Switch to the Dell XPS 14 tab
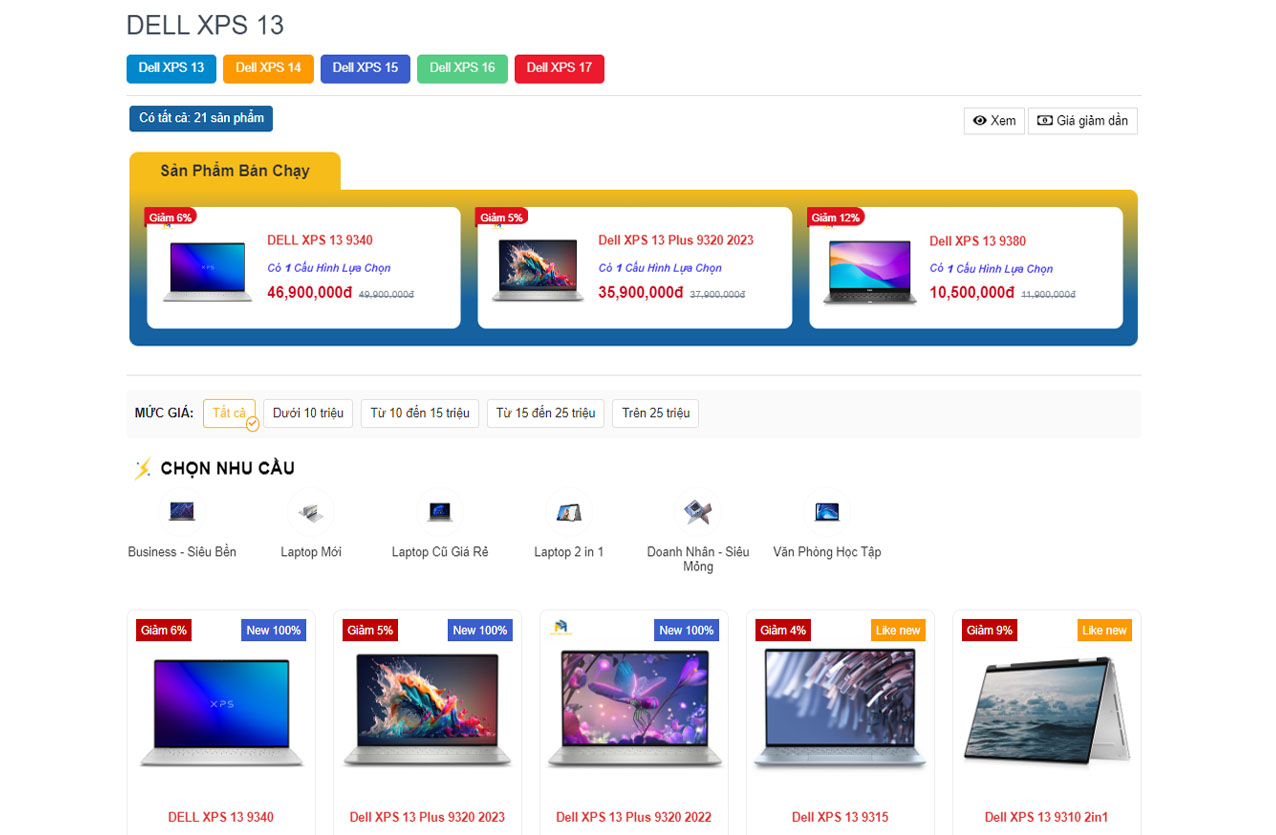This screenshot has width=1276, height=835. coord(268,68)
